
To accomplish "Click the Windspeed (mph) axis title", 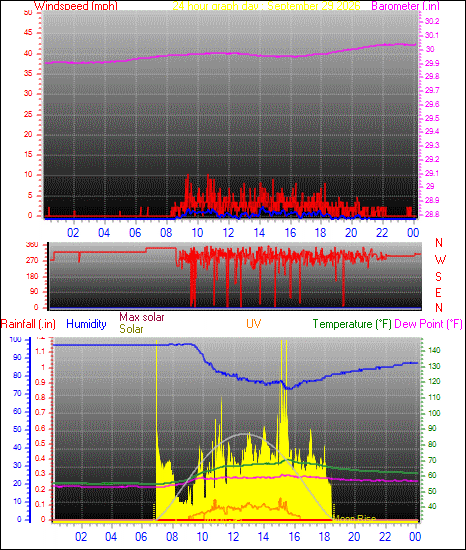I will [76, 6].
